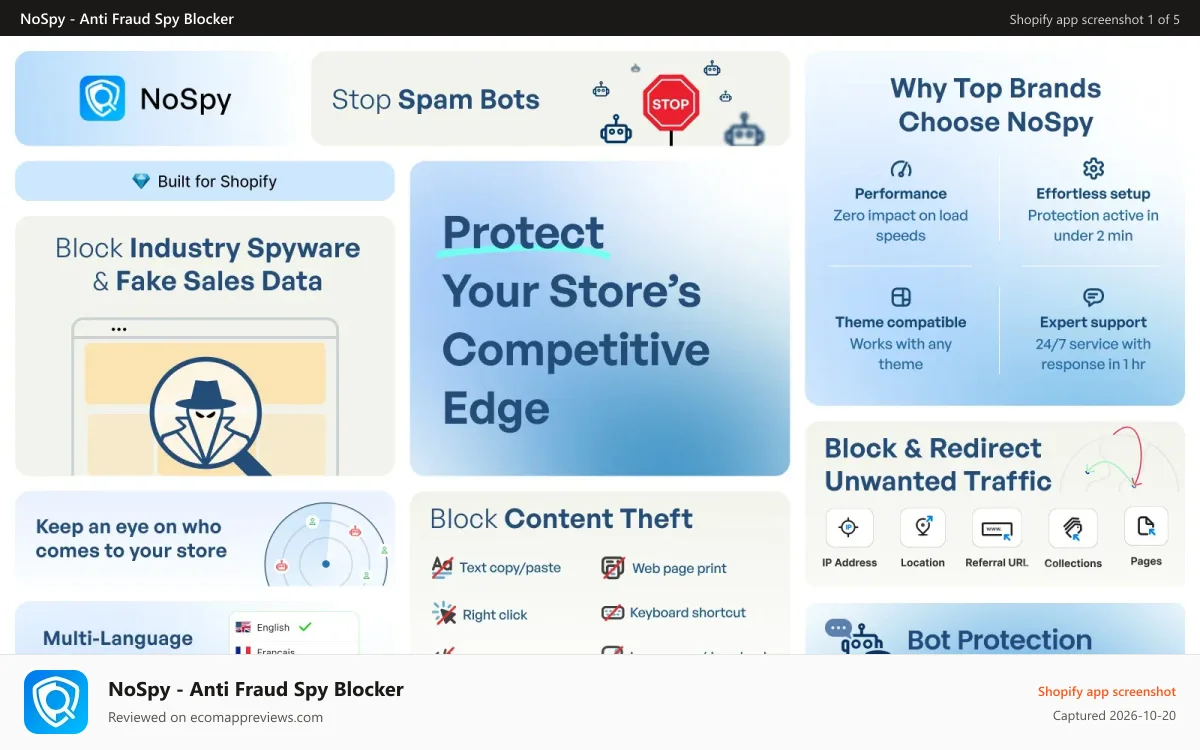The width and height of the screenshot is (1200, 750).
Task: Click the Reviewed on ecomappreviews.com text
Action: [216, 717]
